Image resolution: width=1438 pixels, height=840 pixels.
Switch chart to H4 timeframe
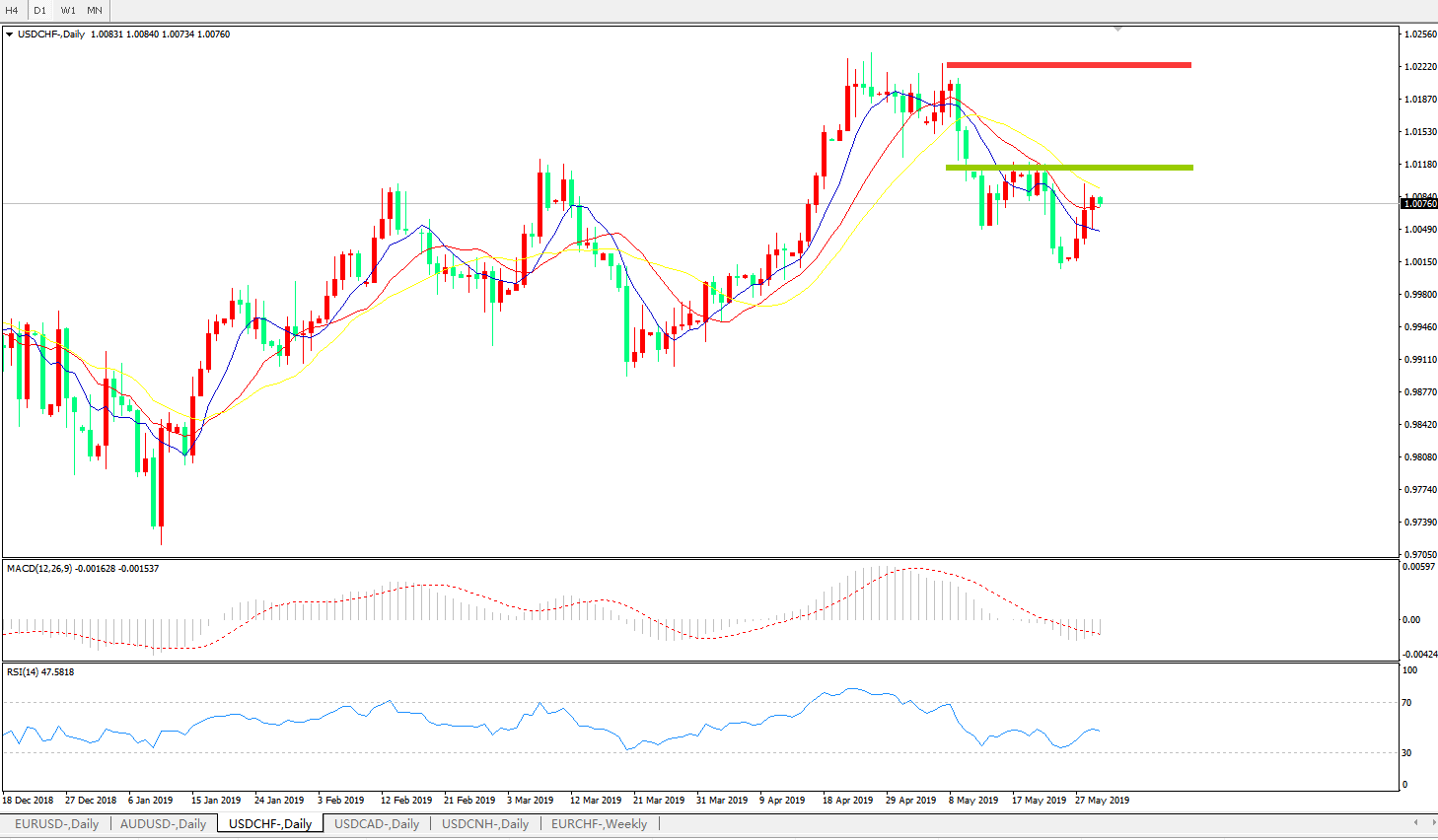tap(13, 11)
